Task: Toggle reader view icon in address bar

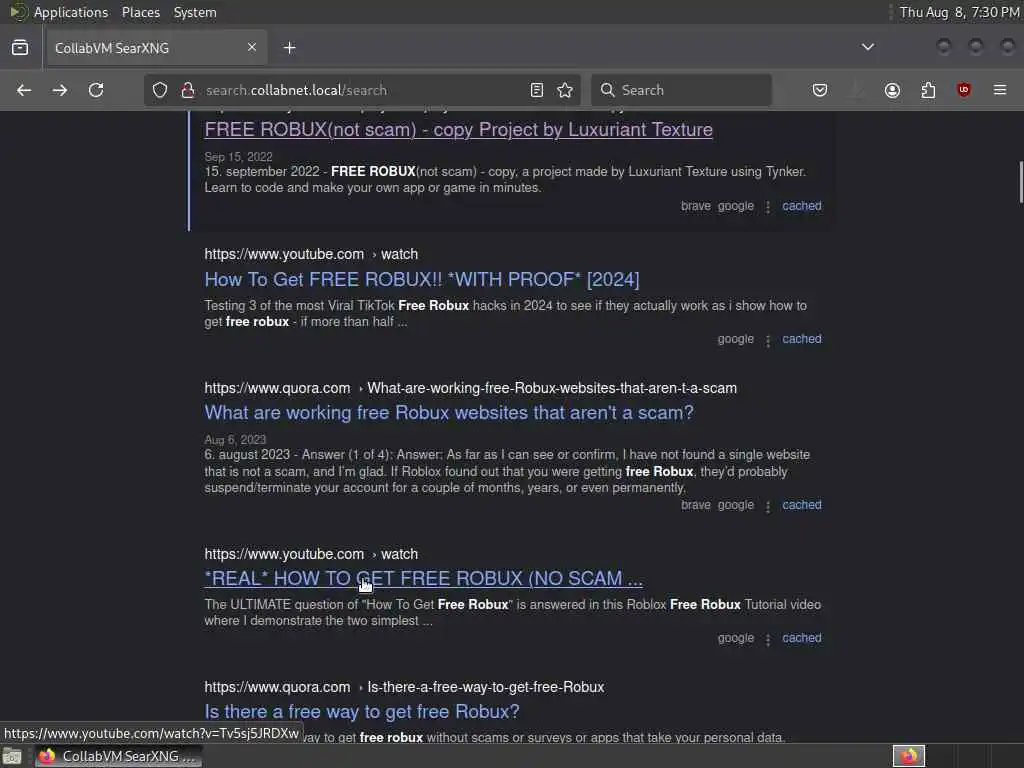Action: 537,90
